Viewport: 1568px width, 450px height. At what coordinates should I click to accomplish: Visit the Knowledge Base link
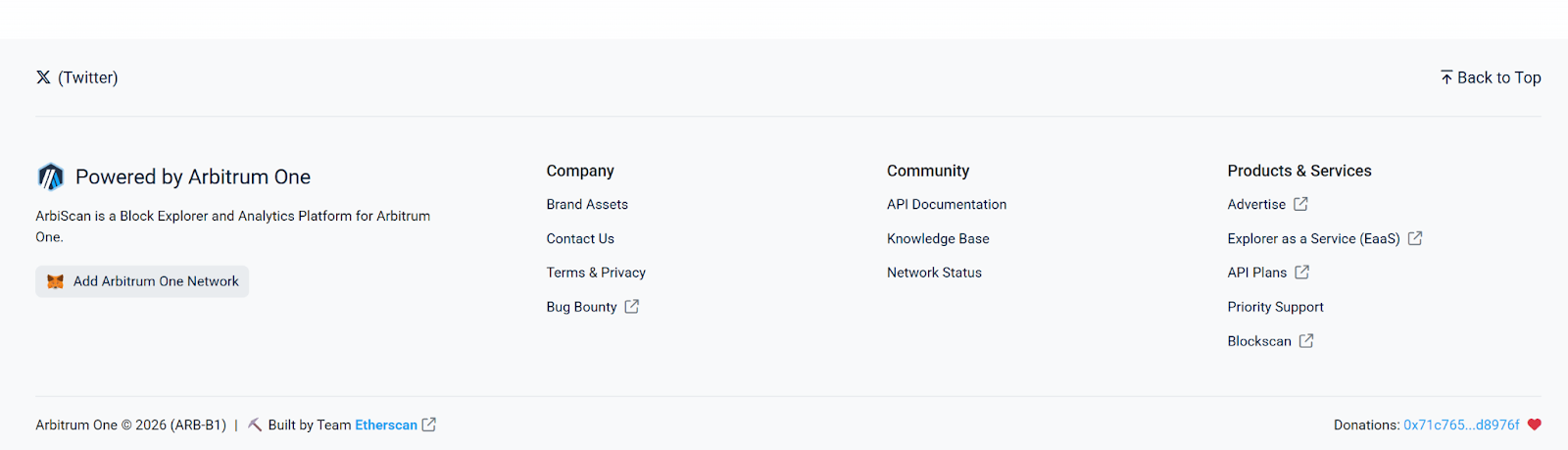[x=938, y=238]
